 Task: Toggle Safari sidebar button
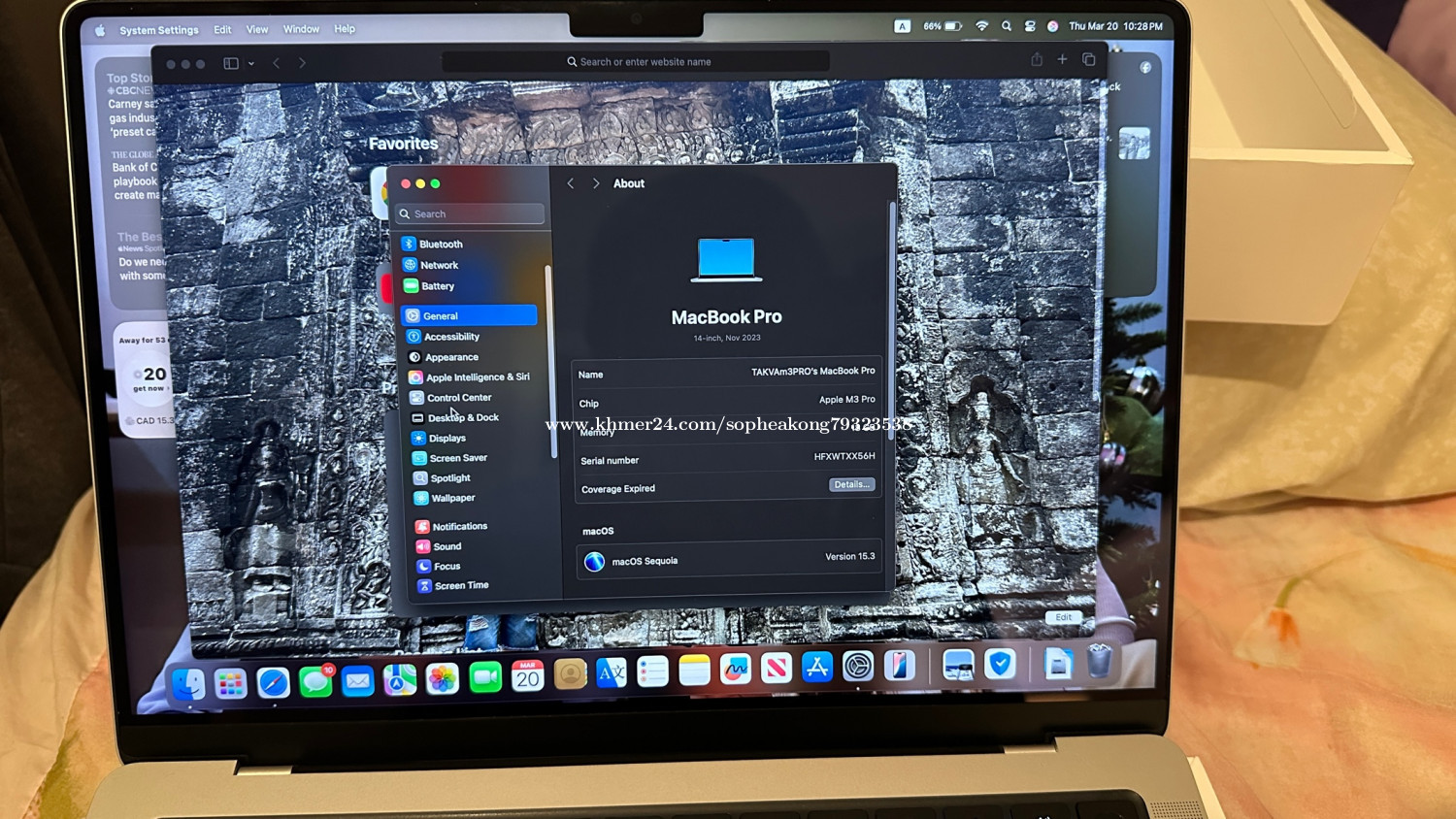tap(231, 63)
